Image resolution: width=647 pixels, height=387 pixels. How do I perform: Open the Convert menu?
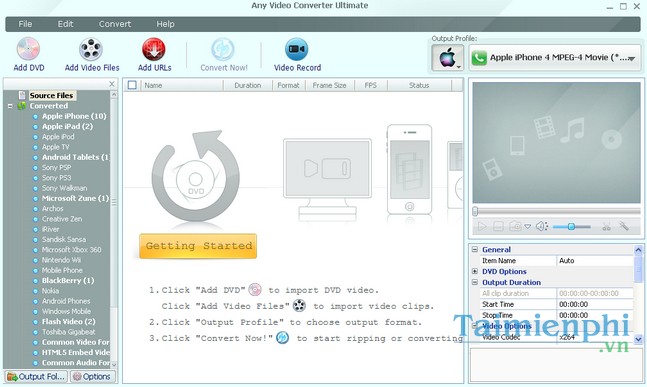pos(115,24)
